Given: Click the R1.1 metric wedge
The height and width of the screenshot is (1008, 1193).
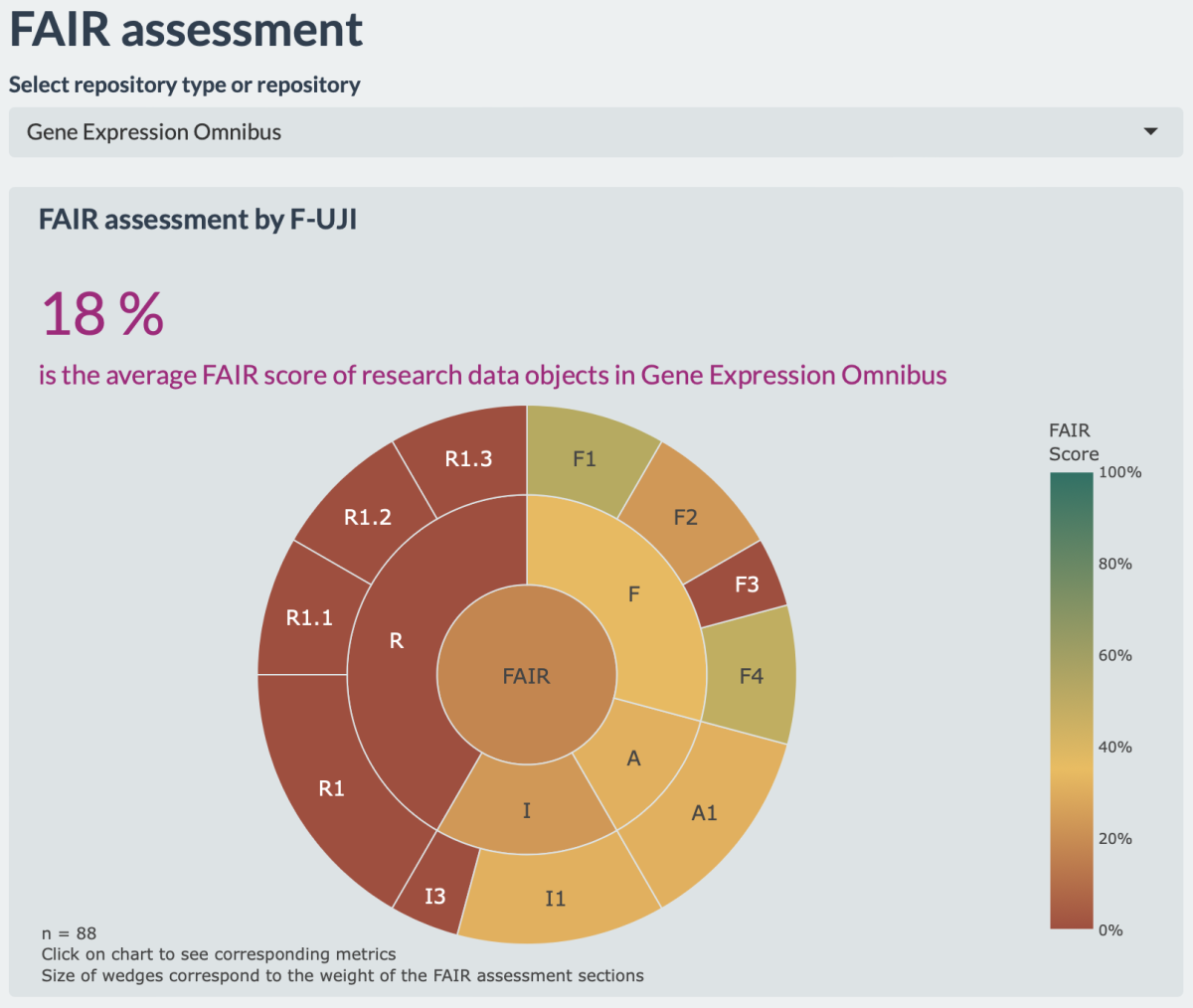Looking at the screenshot, I should (x=306, y=617).
